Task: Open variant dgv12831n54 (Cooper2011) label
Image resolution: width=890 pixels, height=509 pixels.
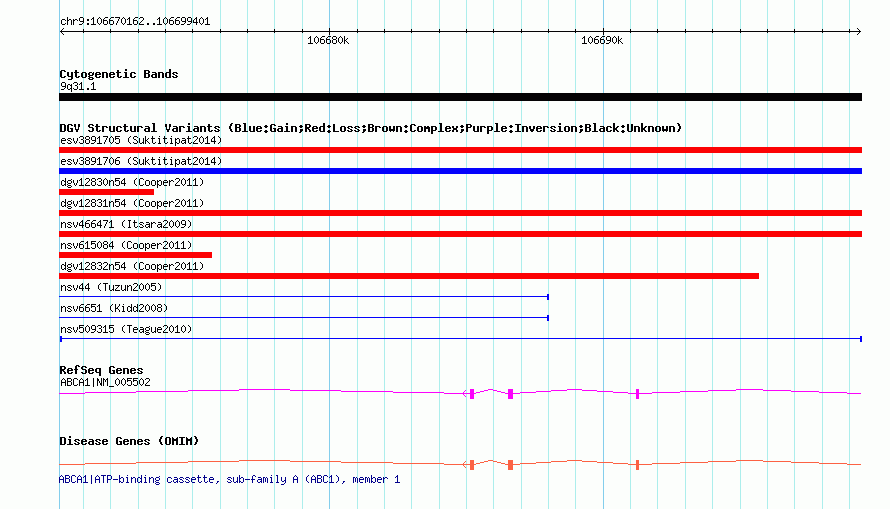Action: click(x=132, y=203)
